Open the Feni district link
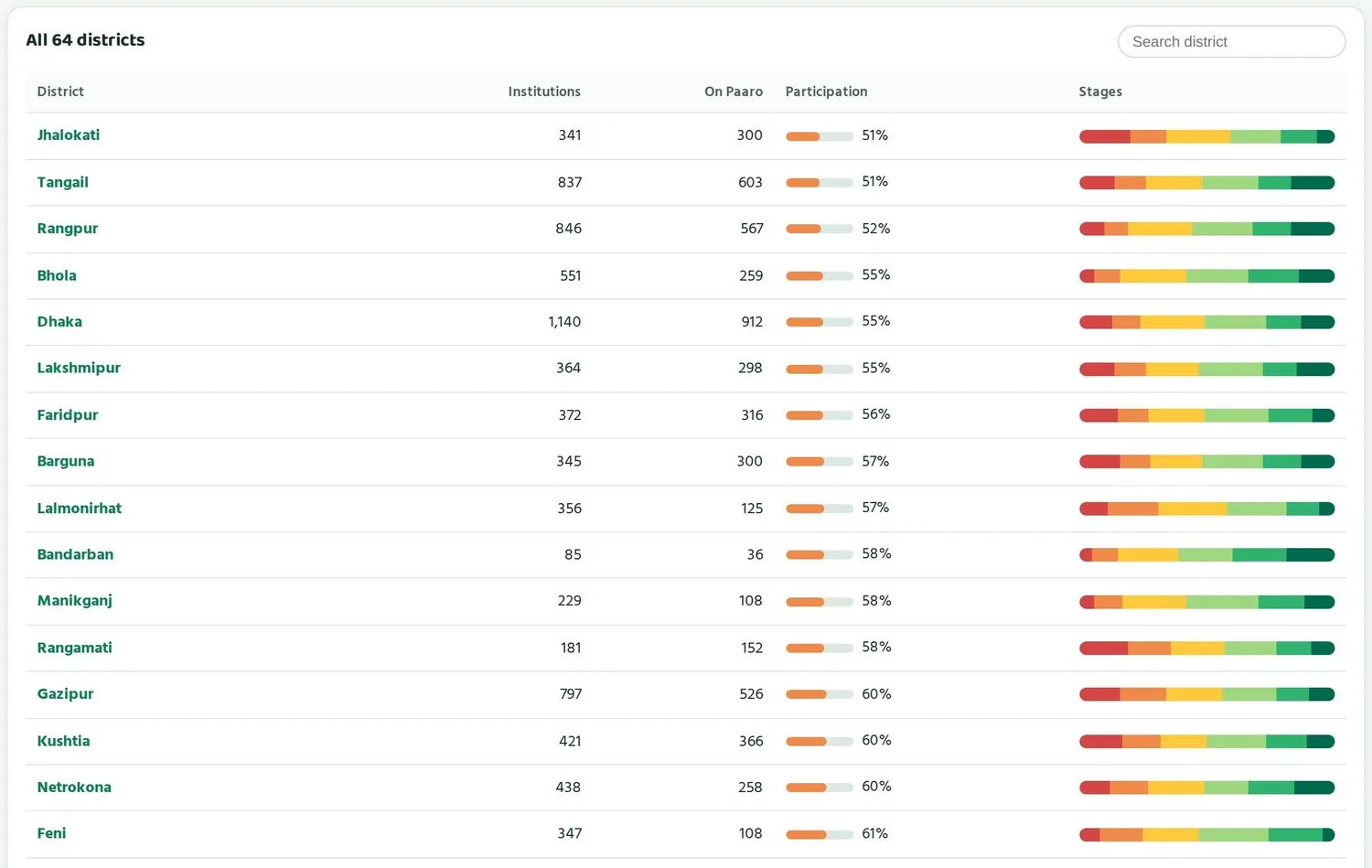1372x868 pixels. (52, 833)
